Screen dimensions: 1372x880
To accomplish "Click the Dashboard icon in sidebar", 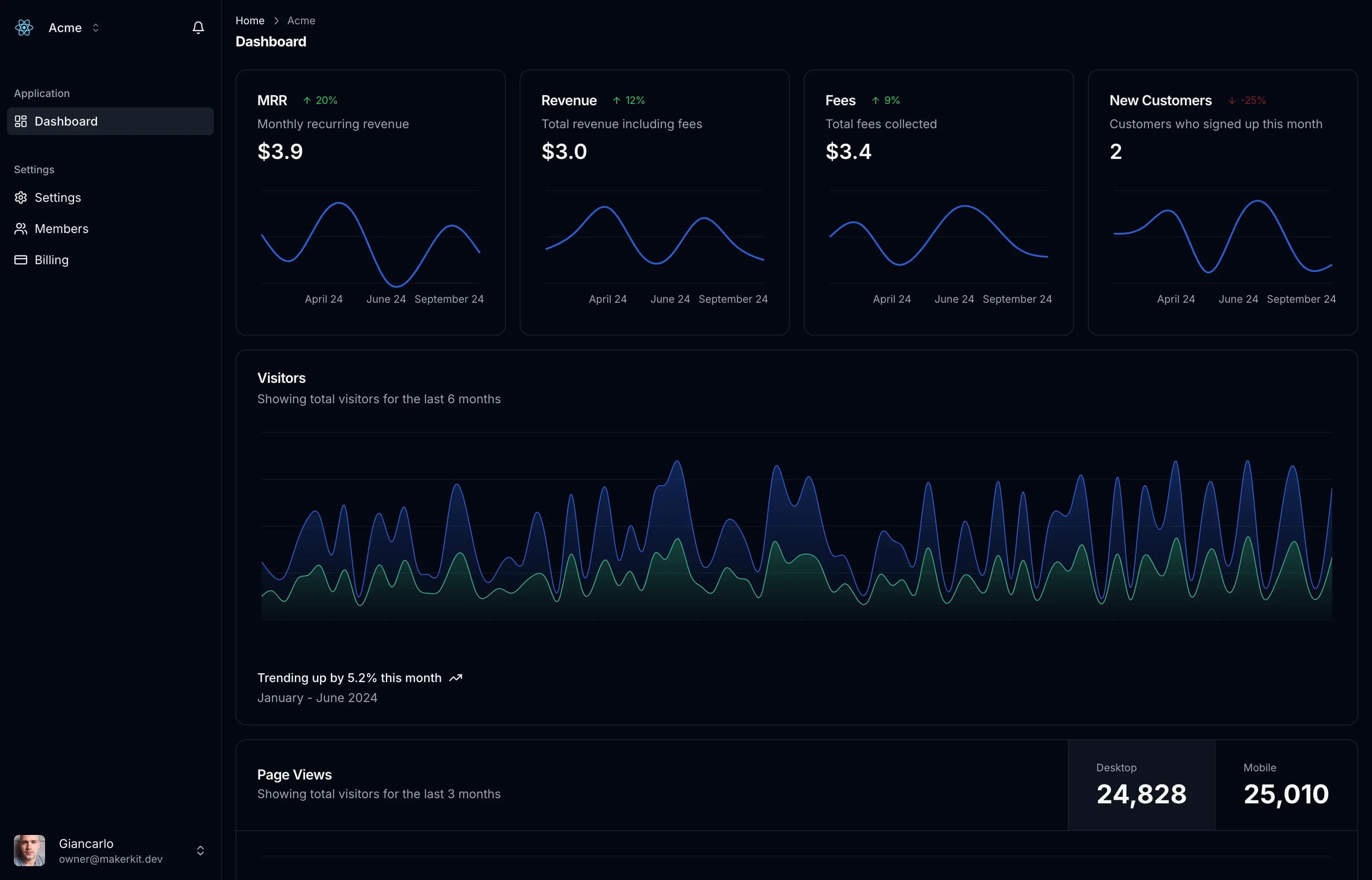I will [21, 120].
